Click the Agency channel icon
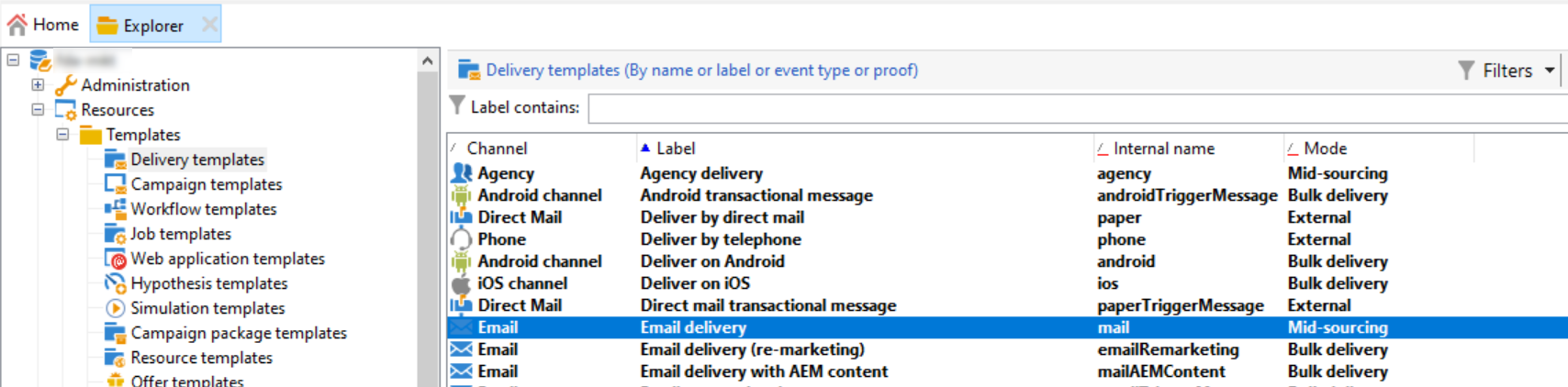 (461, 173)
